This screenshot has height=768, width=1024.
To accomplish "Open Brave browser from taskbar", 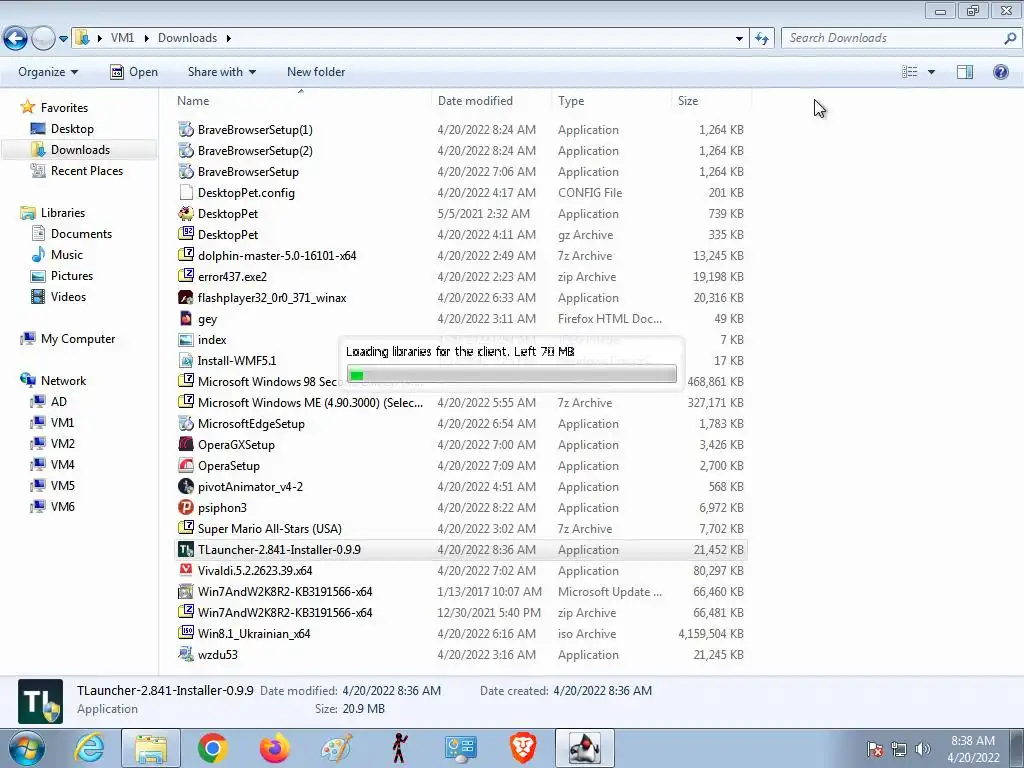I will tap(522, 748).
